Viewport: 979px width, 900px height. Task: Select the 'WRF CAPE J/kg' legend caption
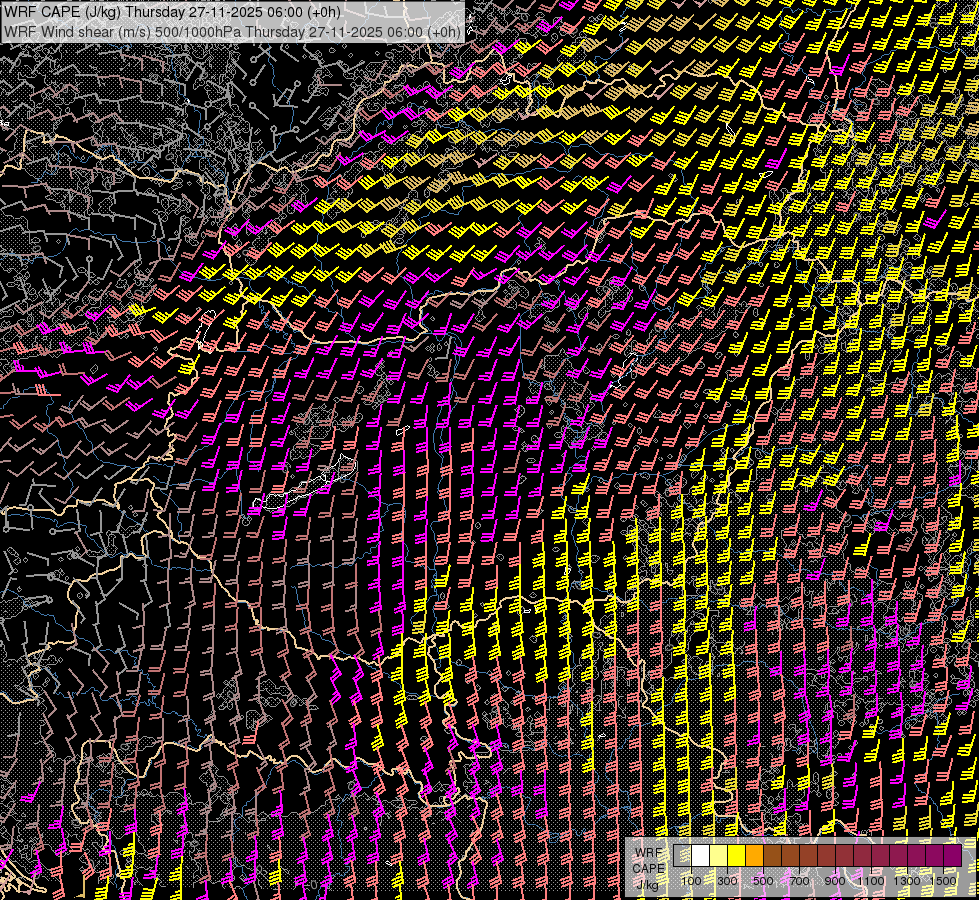tap(649, 868)
